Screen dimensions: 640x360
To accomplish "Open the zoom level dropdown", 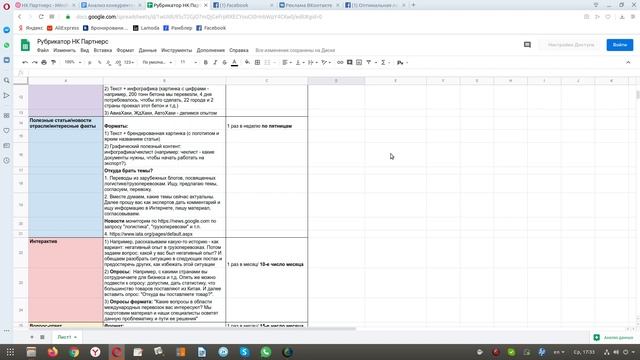I will point(73,62).
